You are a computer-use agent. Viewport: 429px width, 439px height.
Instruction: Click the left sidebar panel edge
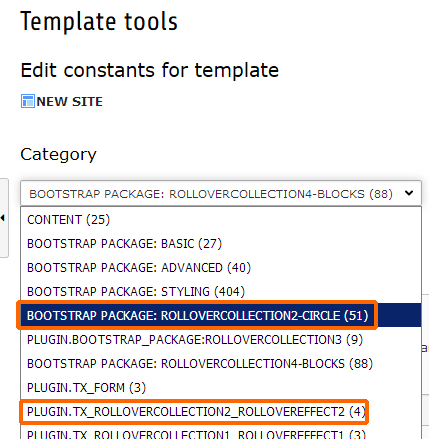pos(4,218)
